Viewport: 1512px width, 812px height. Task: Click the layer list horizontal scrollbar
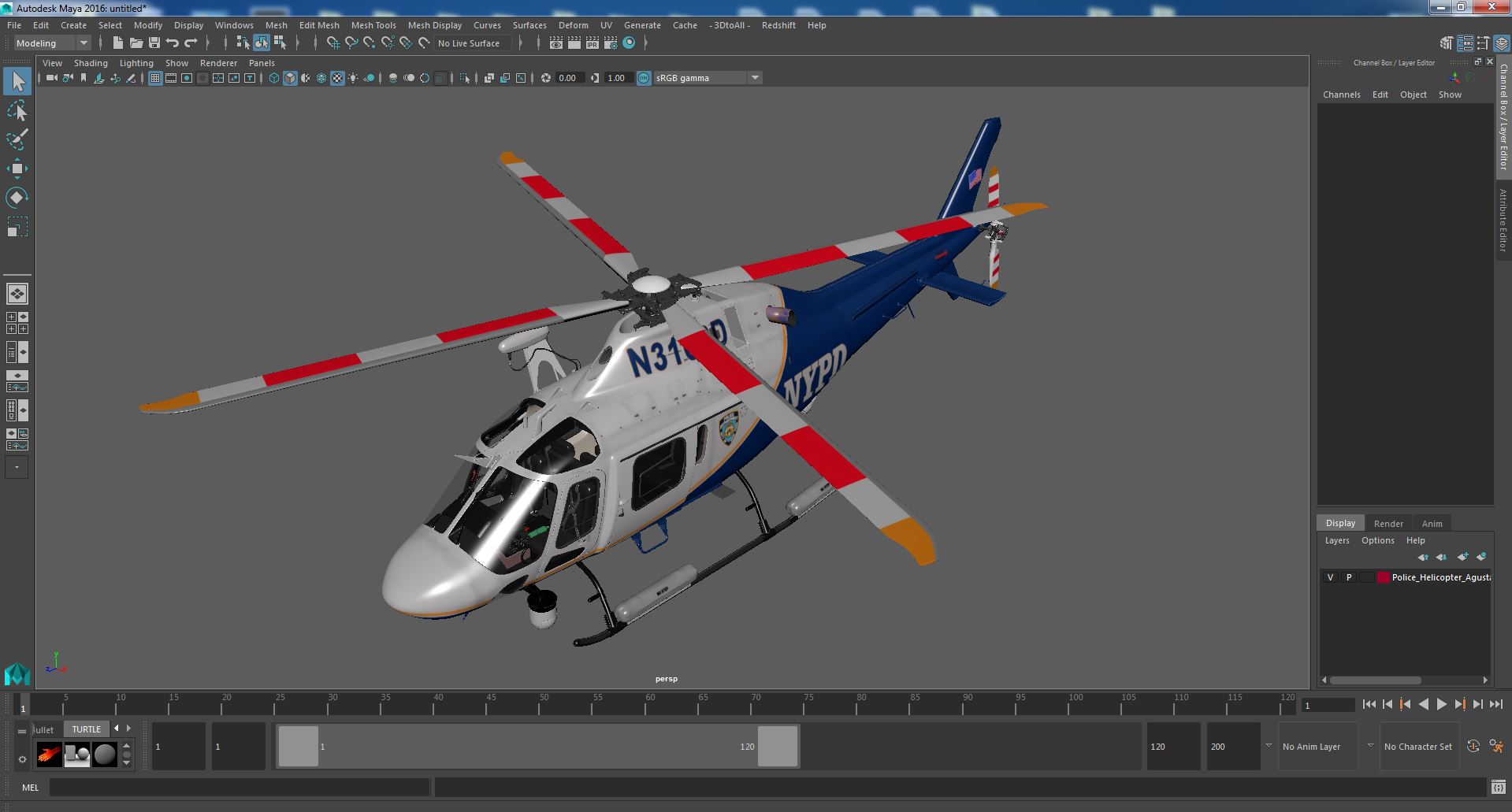point(1376,680)
